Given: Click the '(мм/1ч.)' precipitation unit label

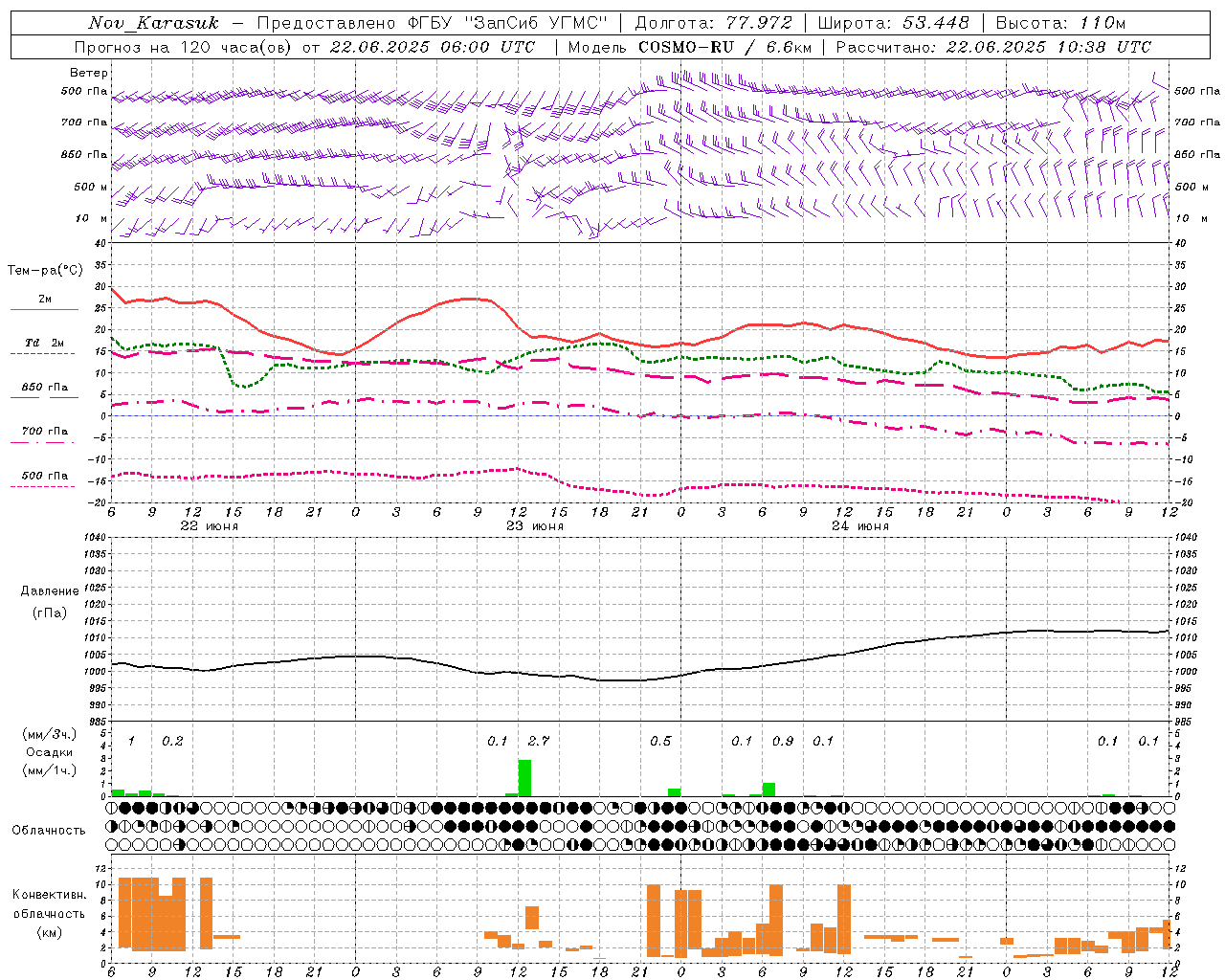Looking at the screenshot, I should point(50,770).
